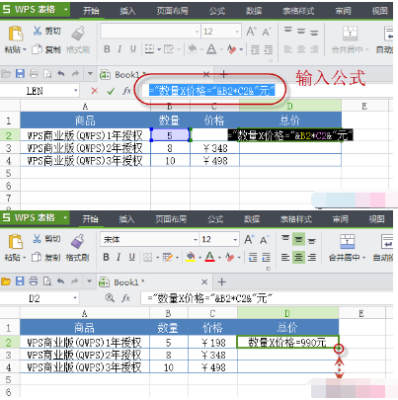Click 剪切 cut in the 宋体 window
Viewport: 398px width, 400px height.
point(46,239)
